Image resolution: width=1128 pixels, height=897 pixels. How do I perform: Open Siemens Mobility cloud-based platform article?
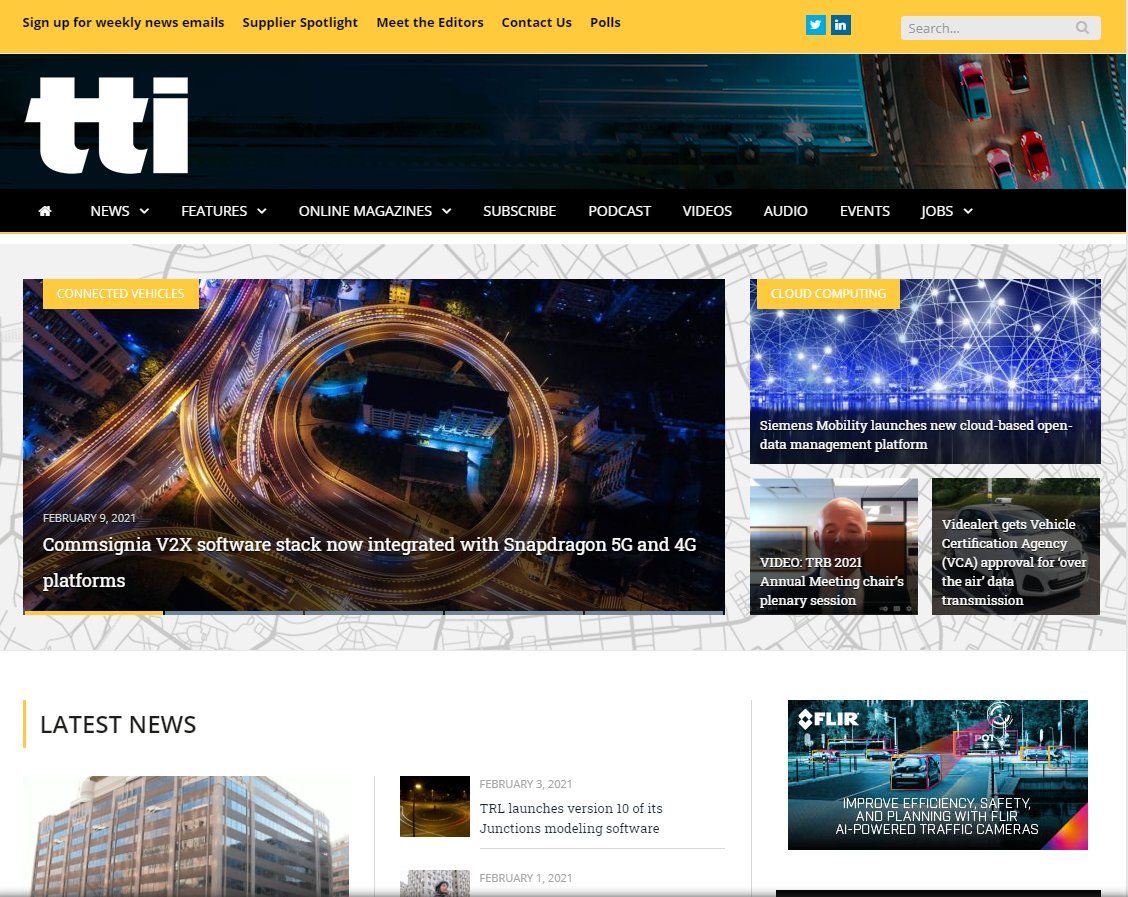[x=916, y=434]
